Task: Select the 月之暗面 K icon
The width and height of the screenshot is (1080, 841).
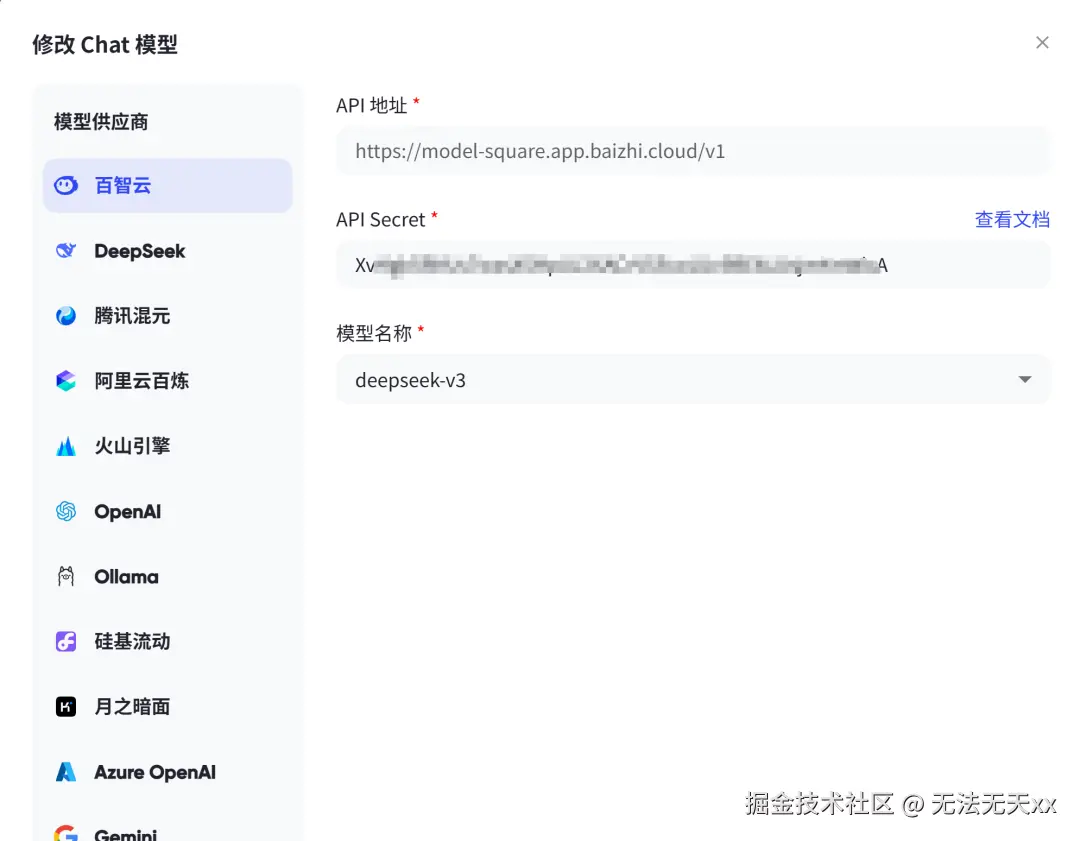Action: point(66,706)
